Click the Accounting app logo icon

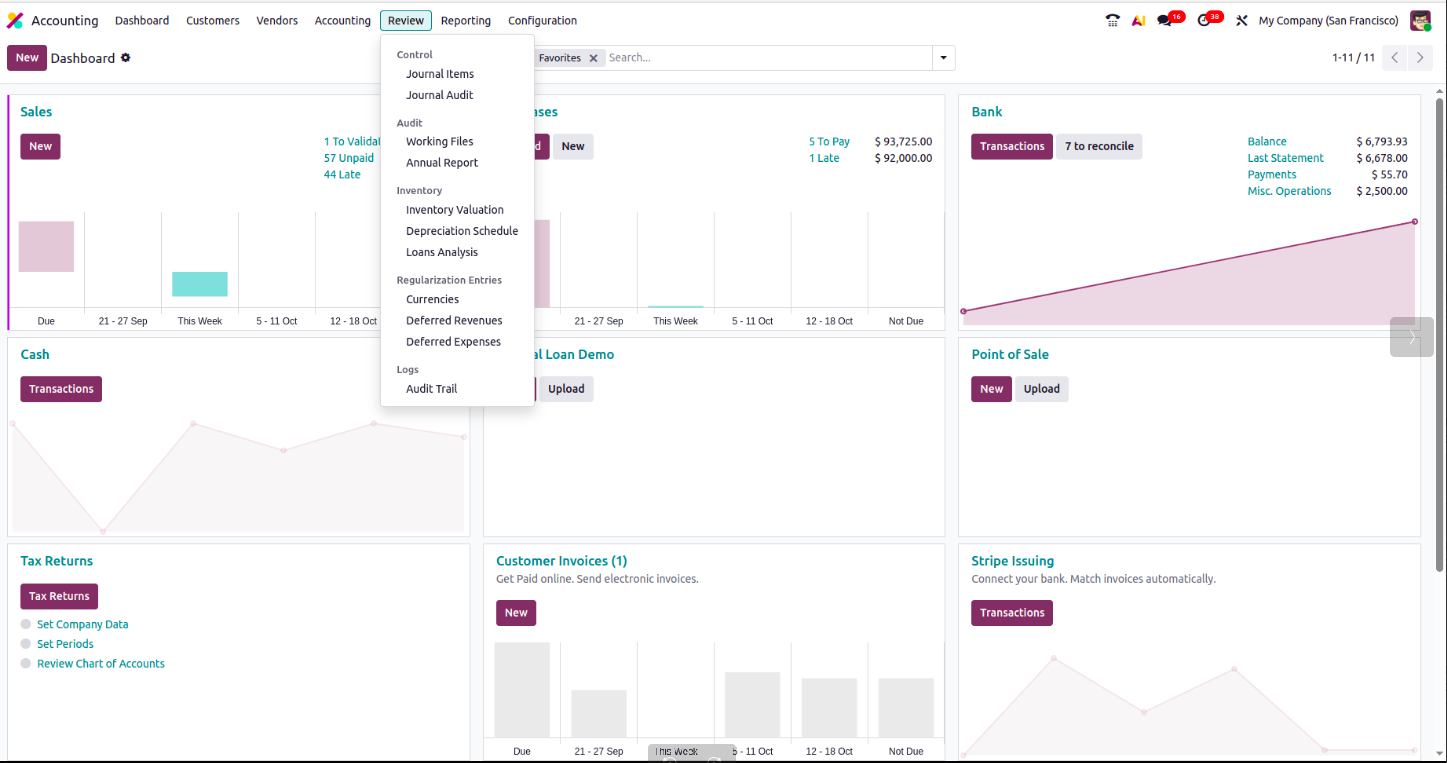pyautogui.click(x=15, y=20)
